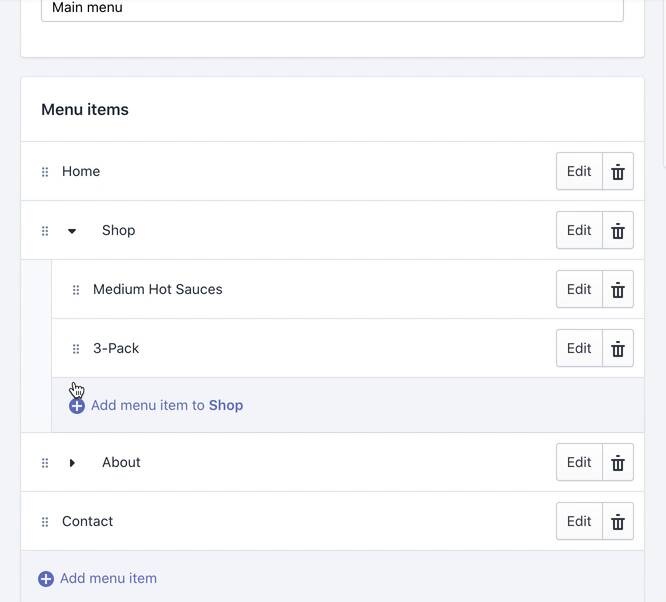Click plus icon for adding Shop submenu item
This screenshot has width=666, height=602.
(77, 406)
